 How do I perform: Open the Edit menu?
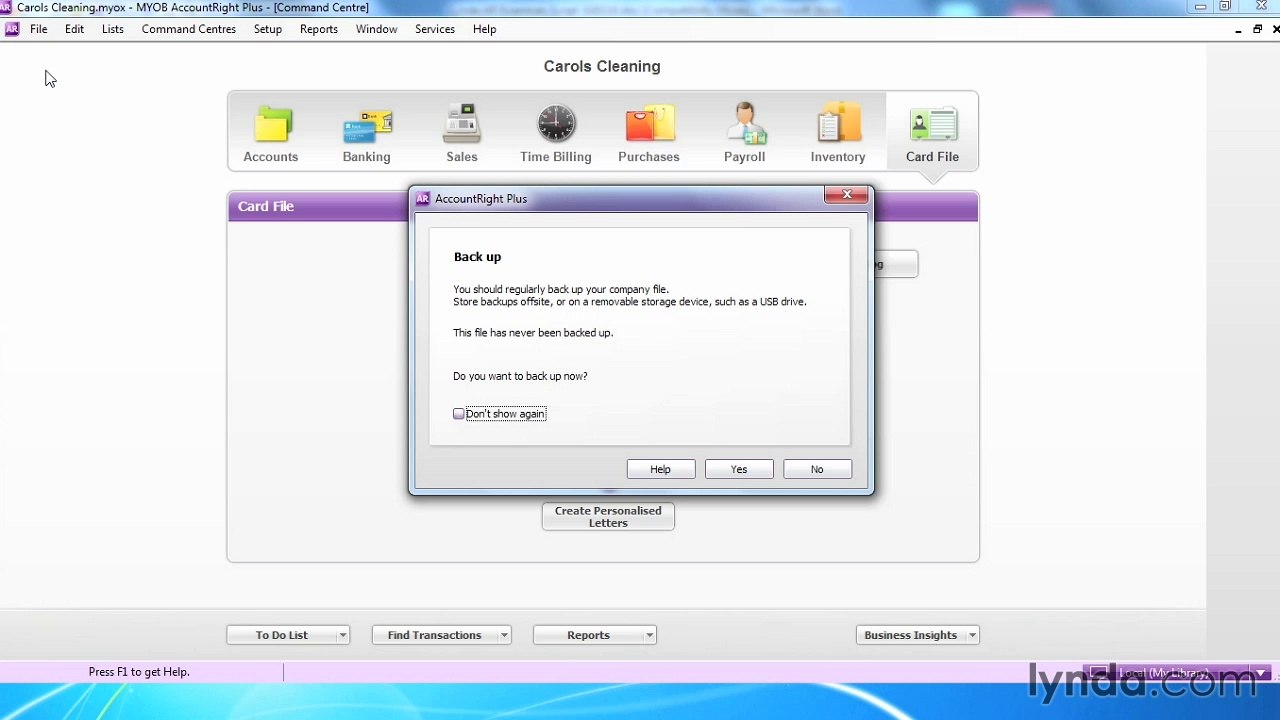tap(75, 29)
